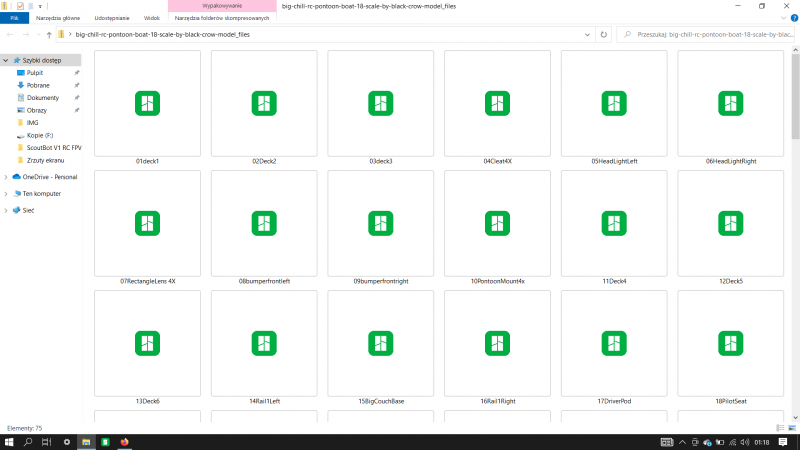Open the Plik menu

point(14,18)
